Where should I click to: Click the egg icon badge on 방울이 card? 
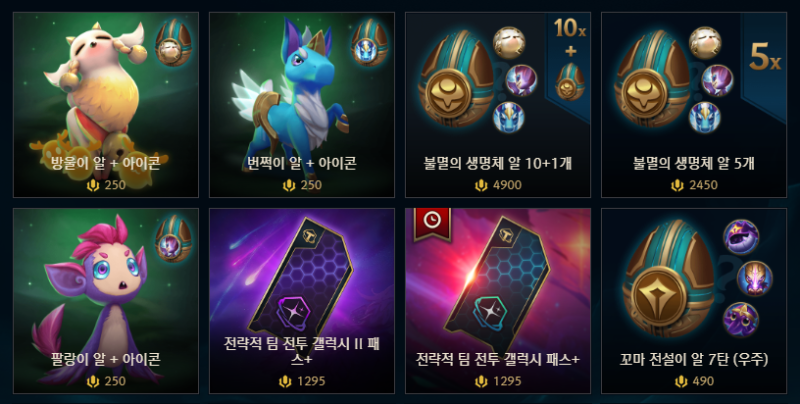(x=173, y=43)
